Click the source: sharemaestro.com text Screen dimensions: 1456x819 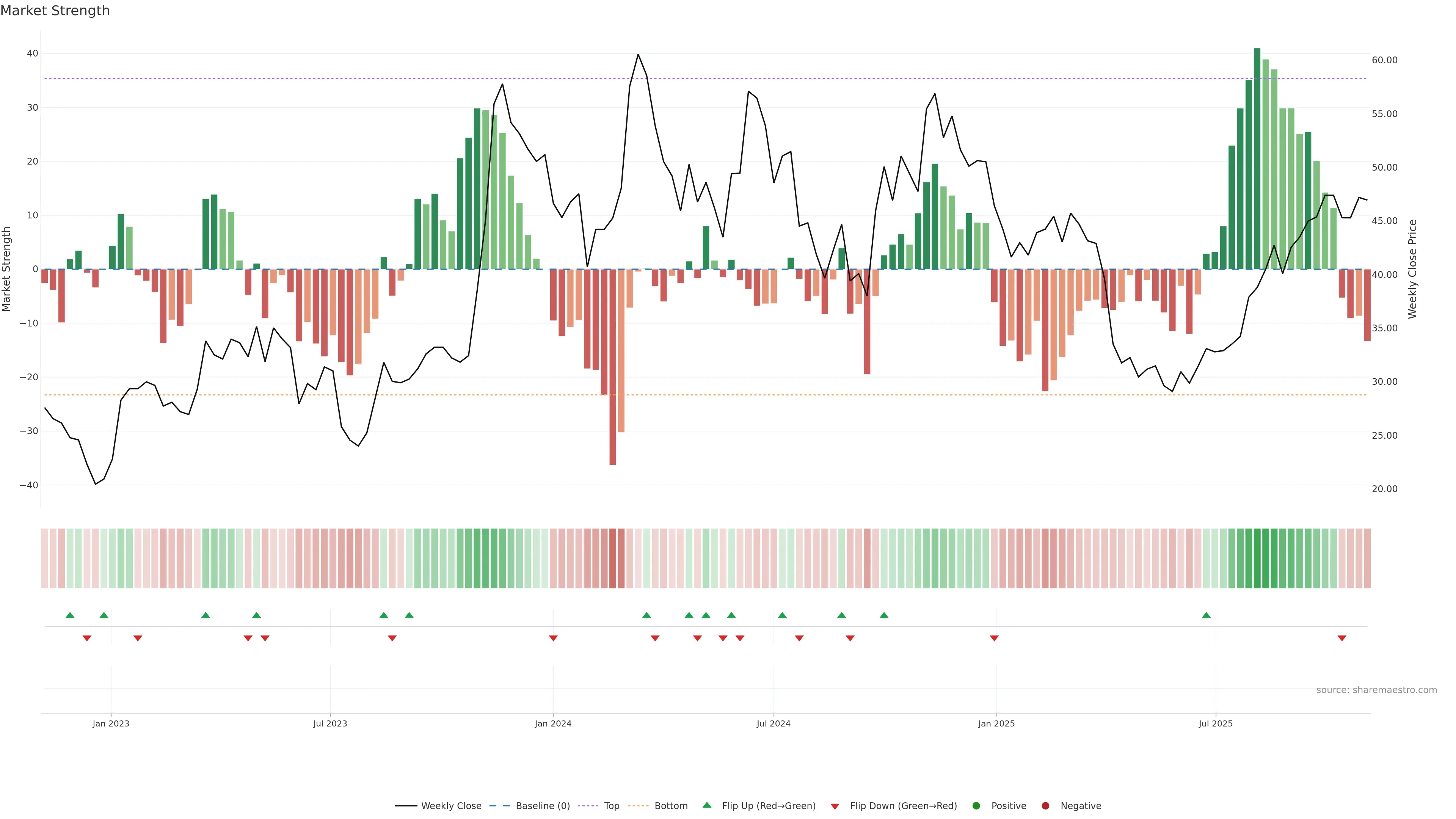coord(1376,690)
